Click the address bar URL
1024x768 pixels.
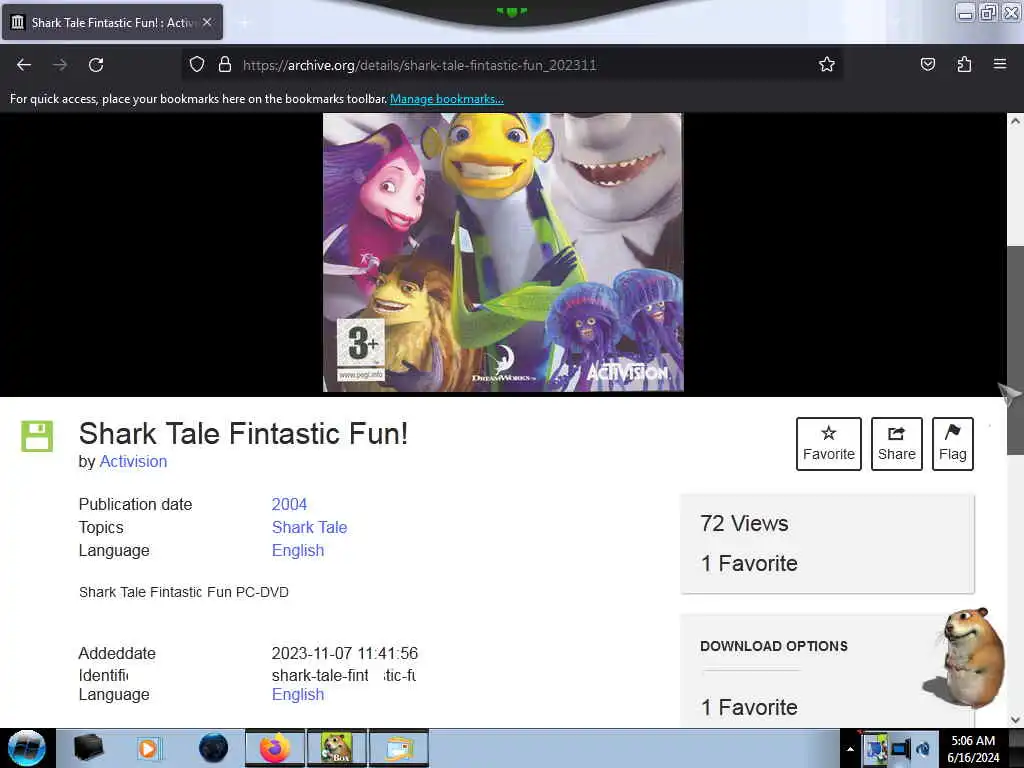tap(419, 65)
